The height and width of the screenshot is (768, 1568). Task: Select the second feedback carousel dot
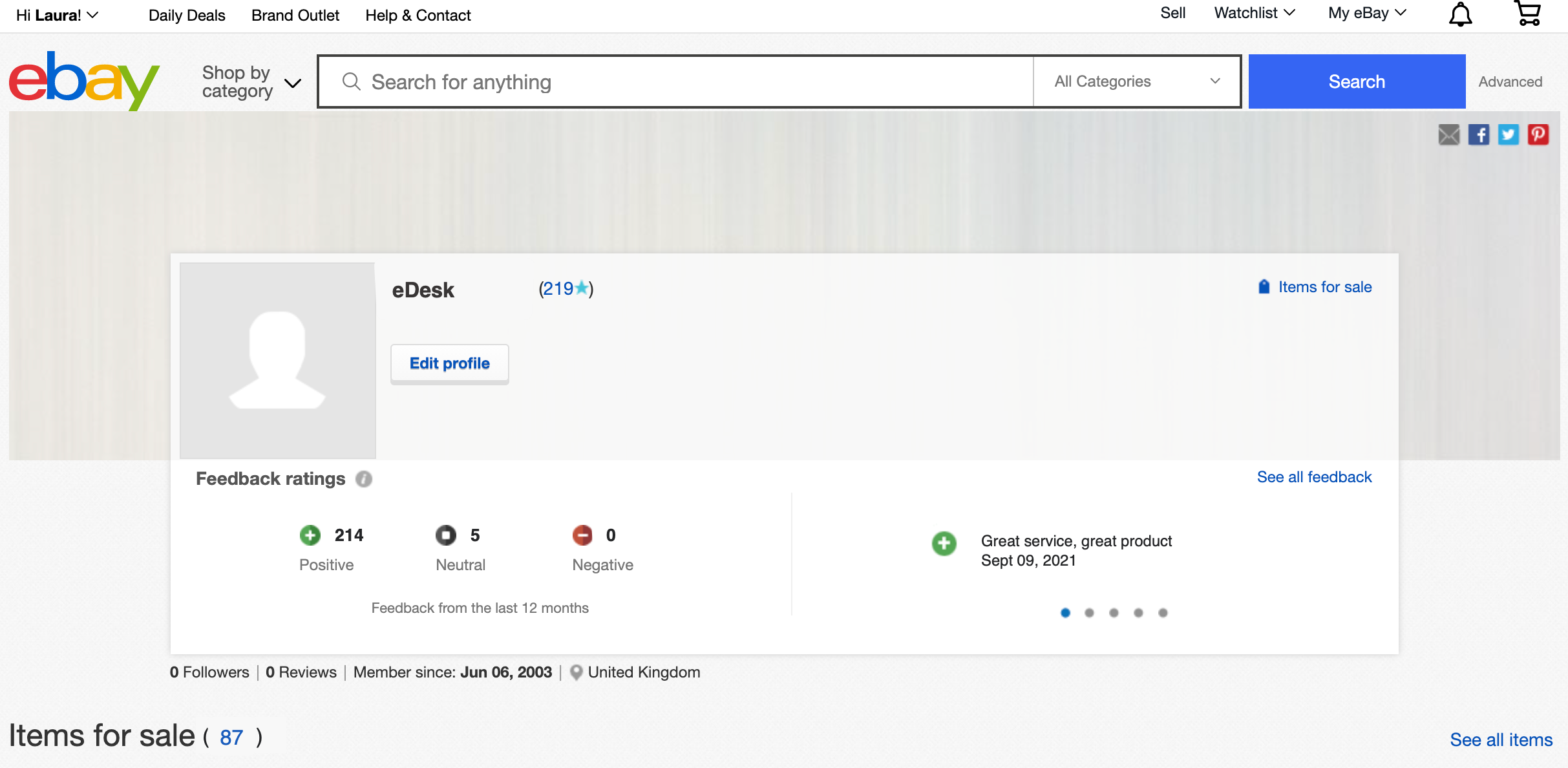tap(1089, 612)
